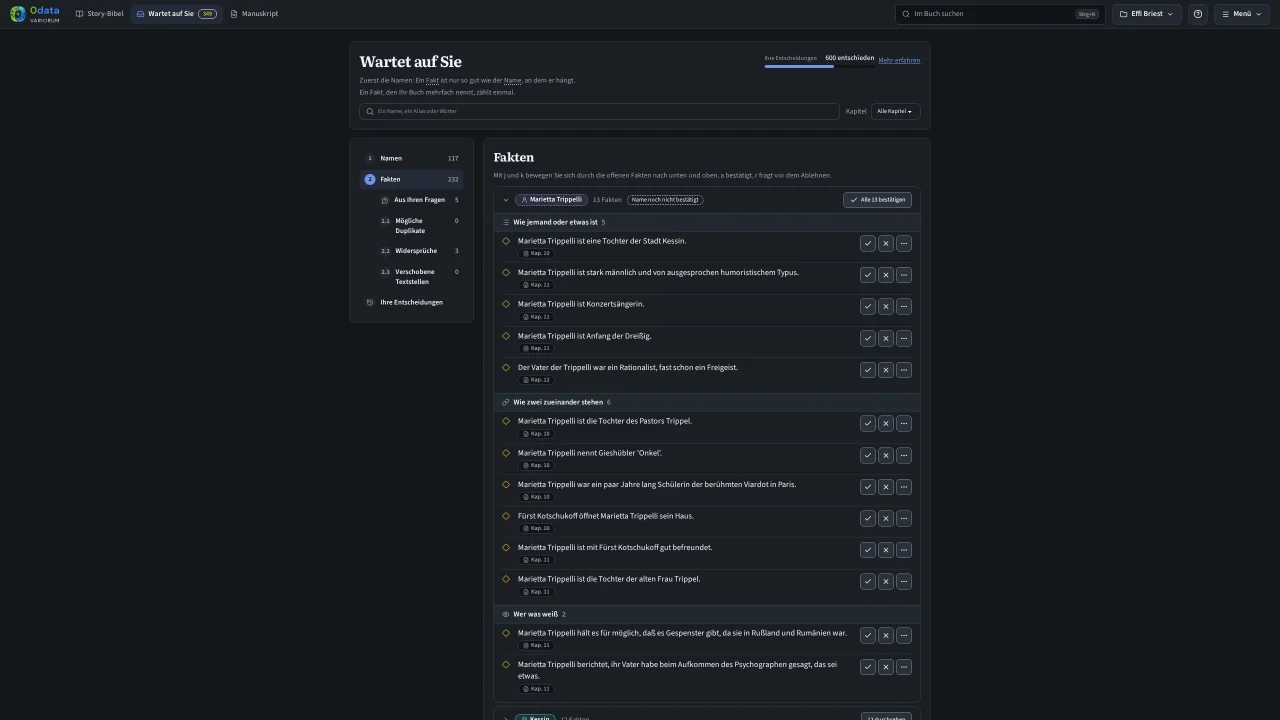This screenshot has width=1280, height=720.
Task: Go to Namen step in sidebar
Action: click(411, 158)
